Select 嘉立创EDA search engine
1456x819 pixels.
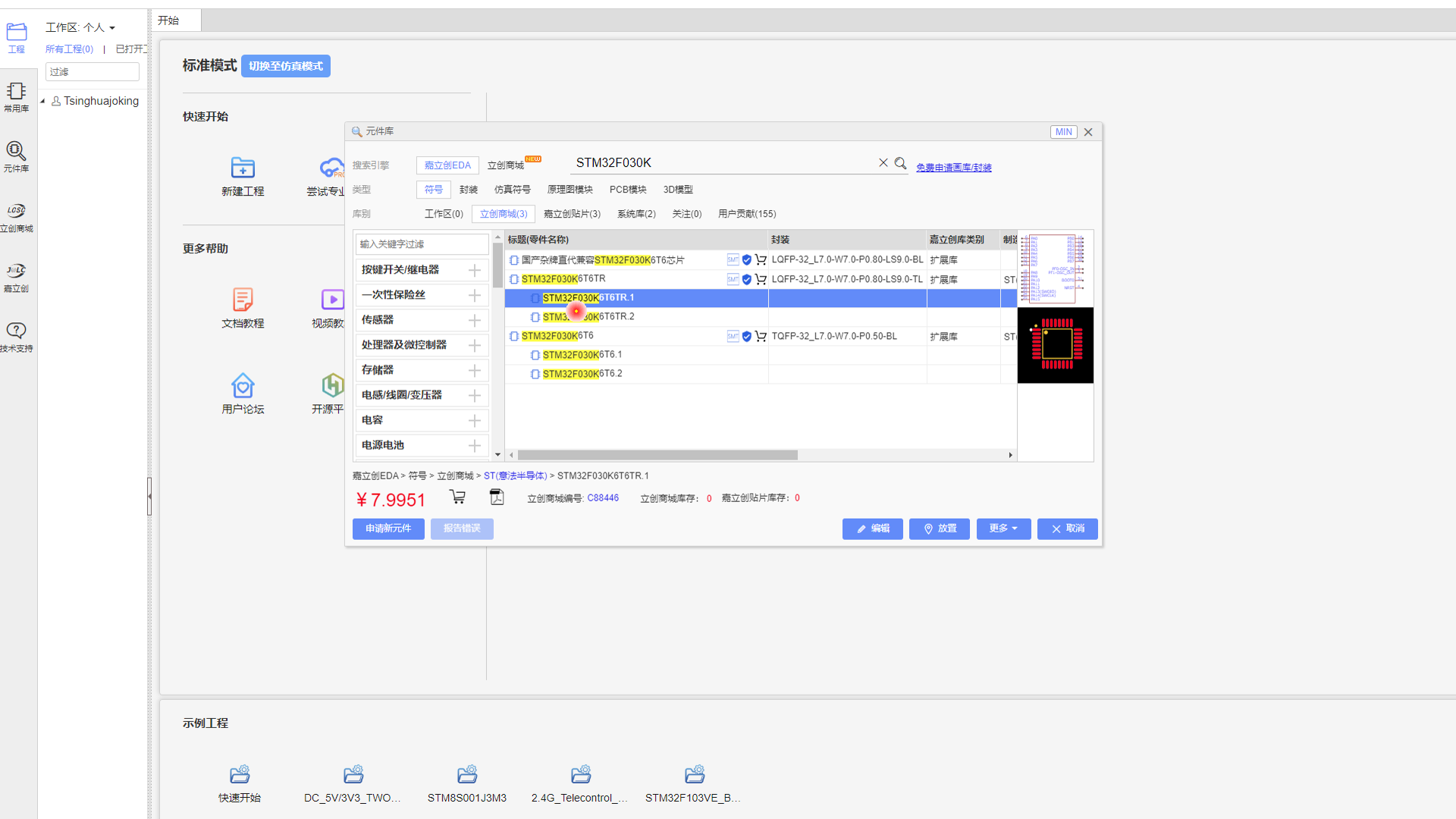447,165
